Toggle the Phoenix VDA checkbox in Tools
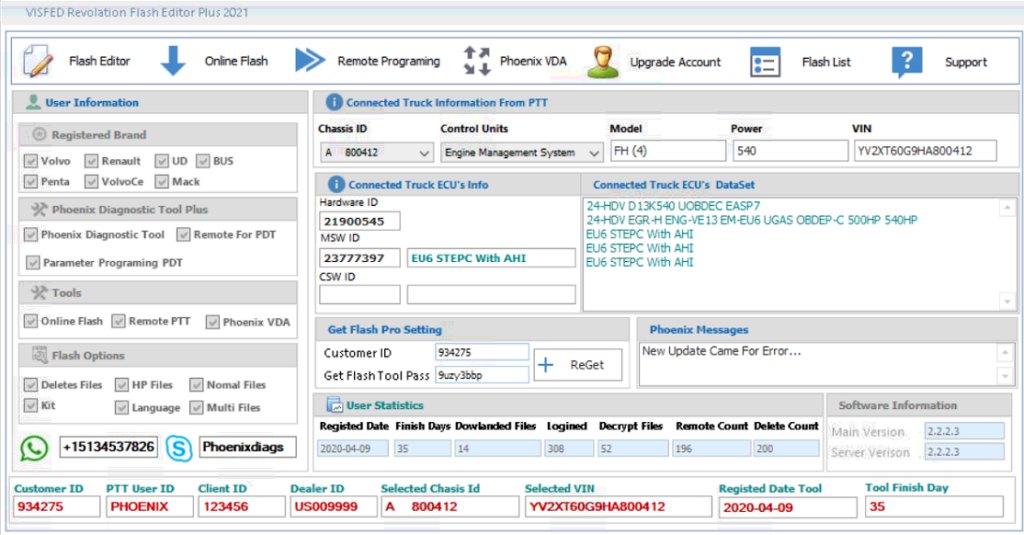Image resolution: width=1024 pixels, height=535 pixels. tap(213, 321)
